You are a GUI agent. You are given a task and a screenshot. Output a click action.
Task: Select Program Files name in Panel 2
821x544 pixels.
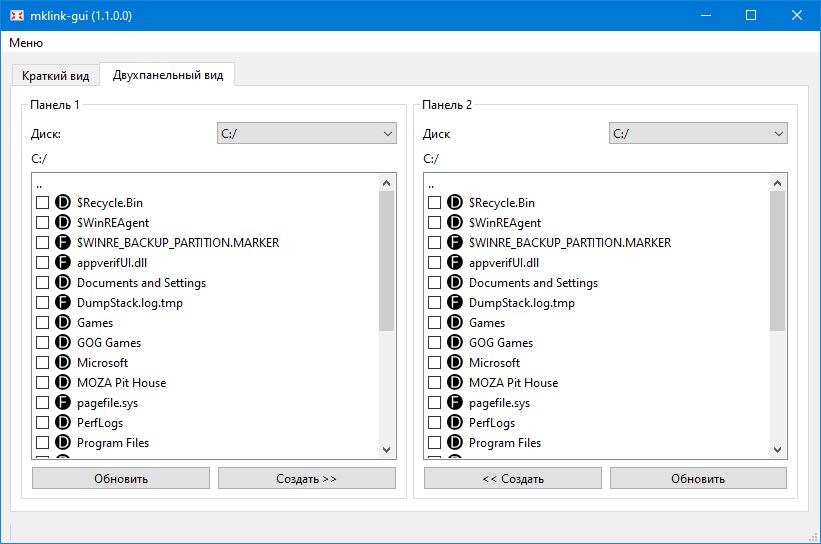(x=505, y=442)
